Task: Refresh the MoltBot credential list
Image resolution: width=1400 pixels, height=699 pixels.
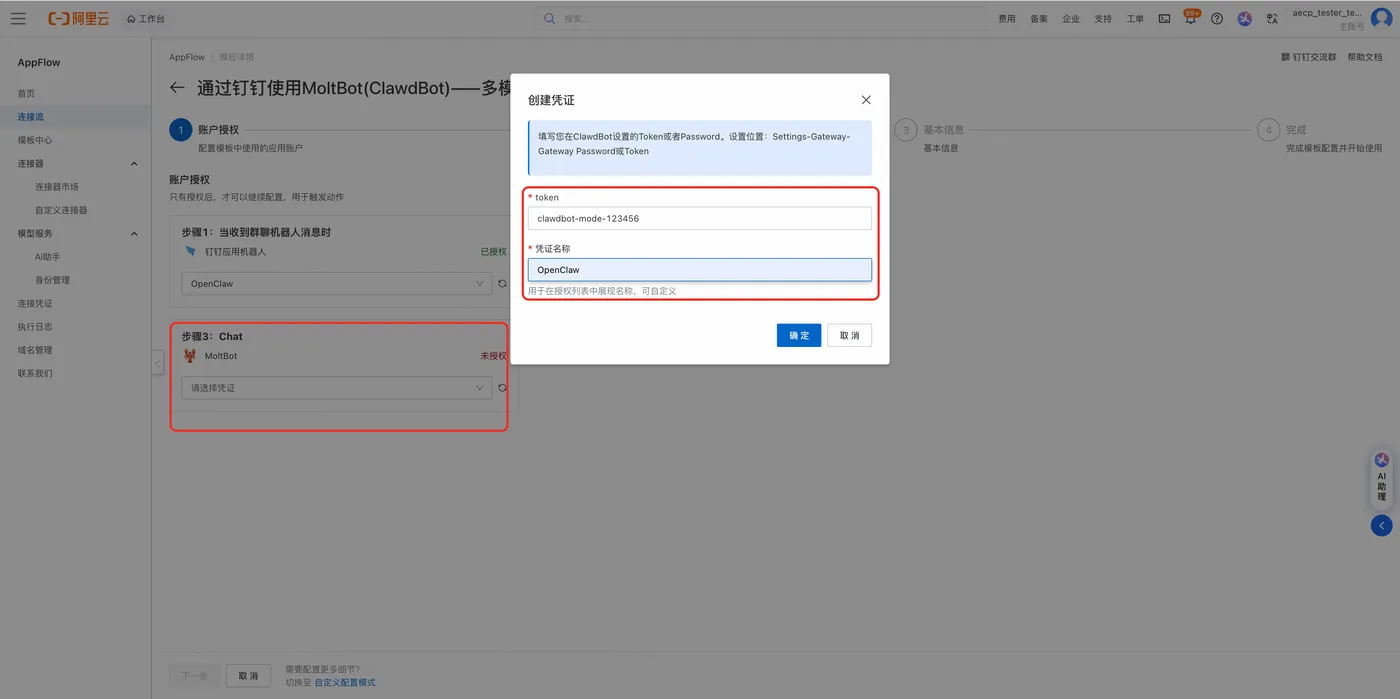Action: (x=502, y=388)
